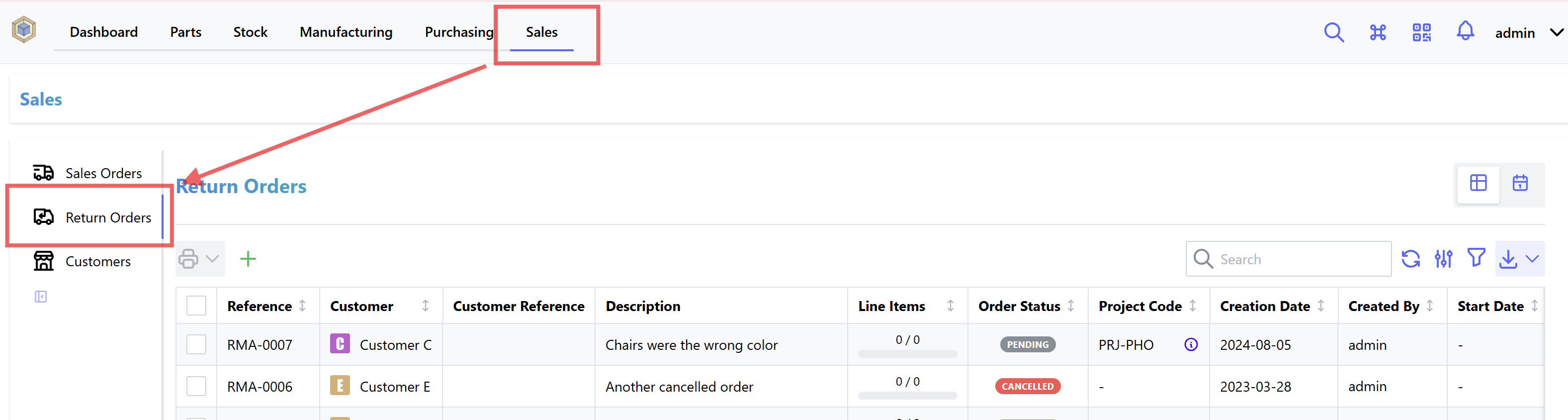Check the checkbox for RMA-0007
This screenshot has height=420, width=1568.
click(196, 344)
